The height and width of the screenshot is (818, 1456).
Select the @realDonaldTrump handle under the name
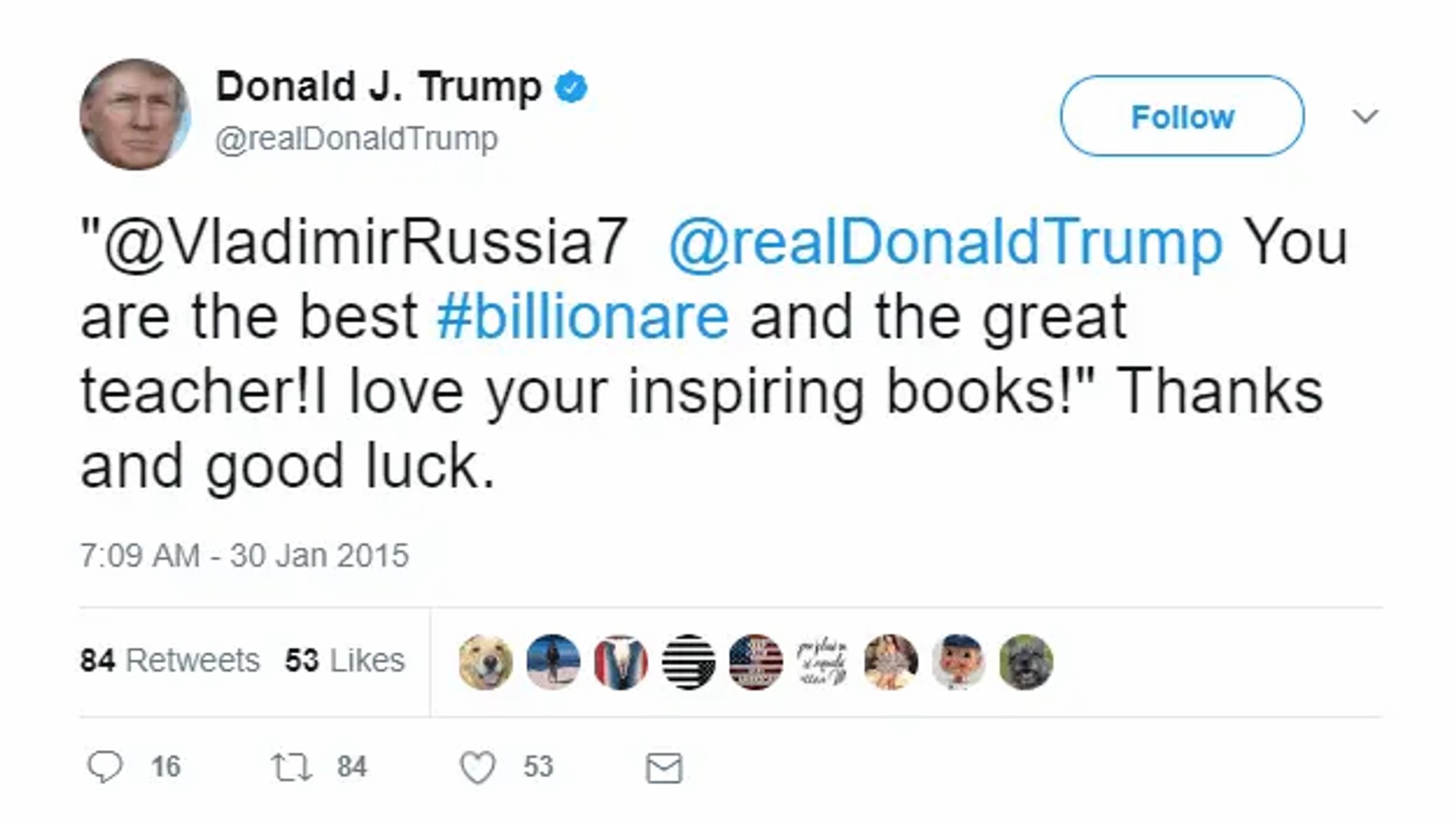click(x=356, y=139)
